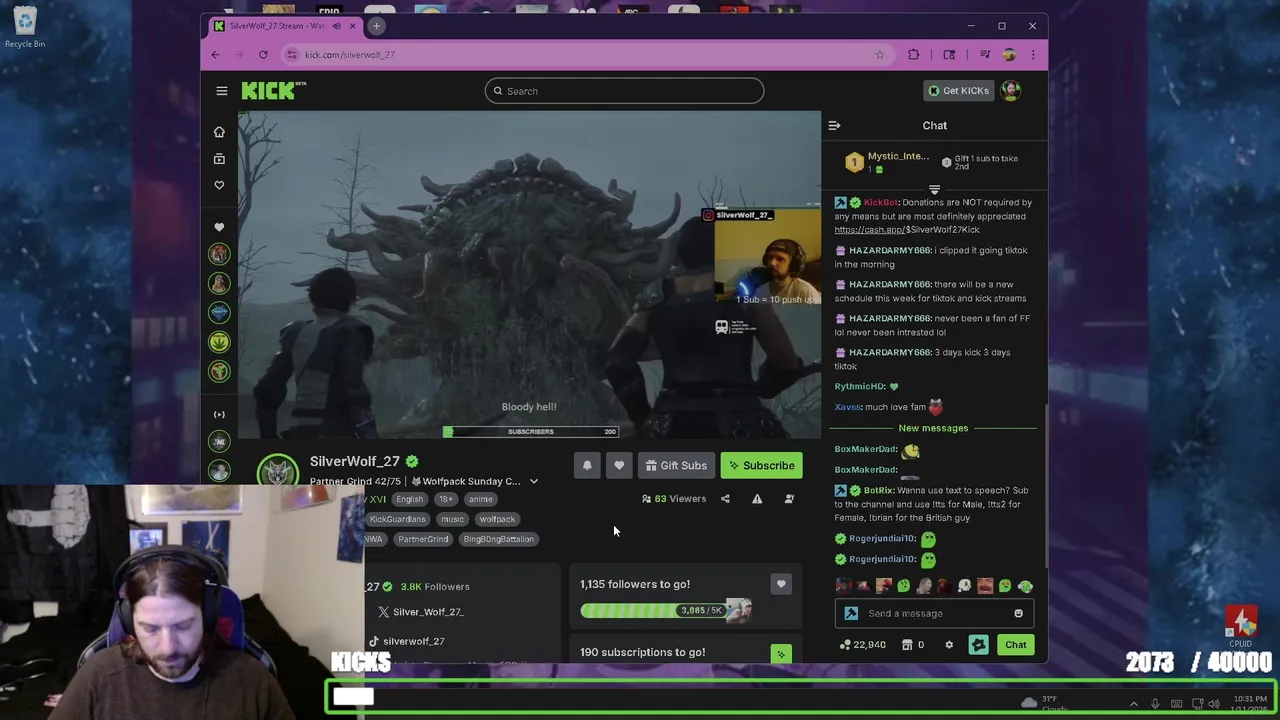Toggle follow heart button beside Gift Subs
Viewport: 1280px width, 720px height.
click(x=619, y=465)
